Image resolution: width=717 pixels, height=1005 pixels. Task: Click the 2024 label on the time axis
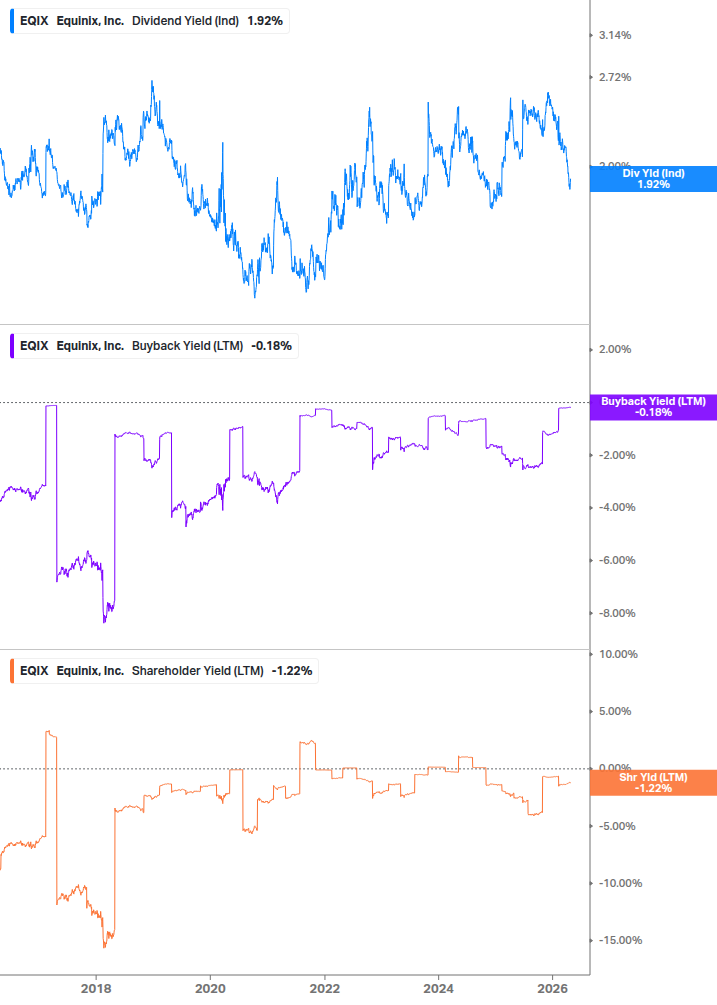(439, 988)
